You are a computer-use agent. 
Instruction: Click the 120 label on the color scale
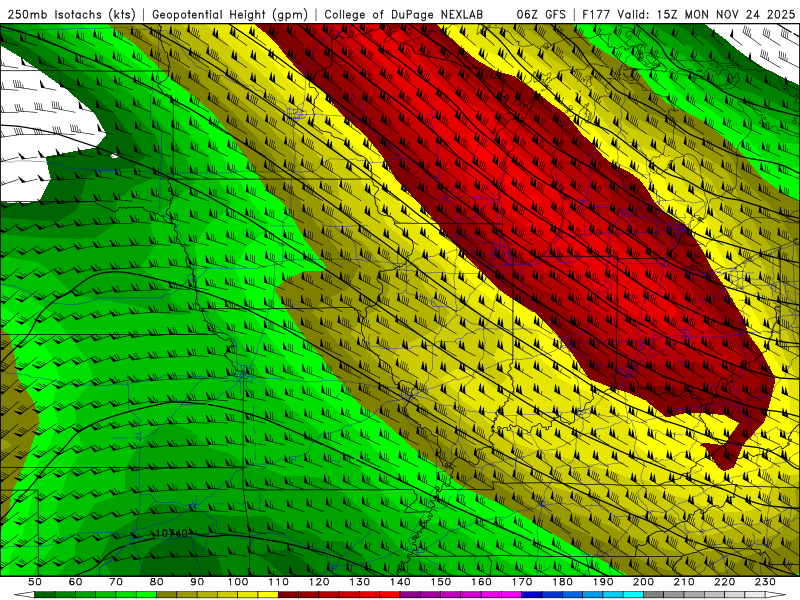point(319,582)
